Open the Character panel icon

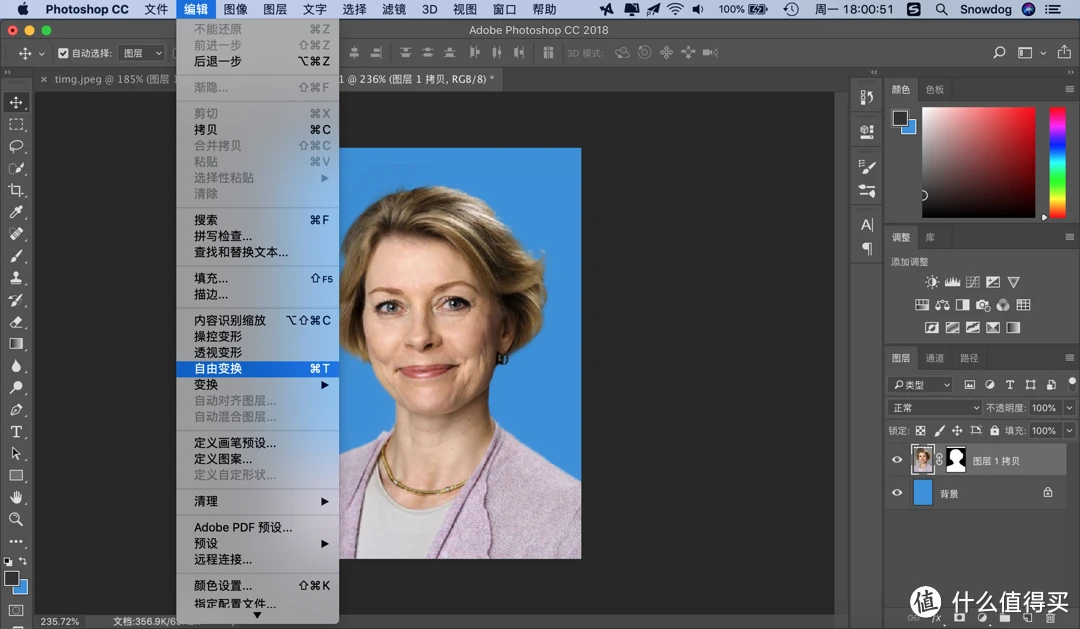click(x=867, y=225)
